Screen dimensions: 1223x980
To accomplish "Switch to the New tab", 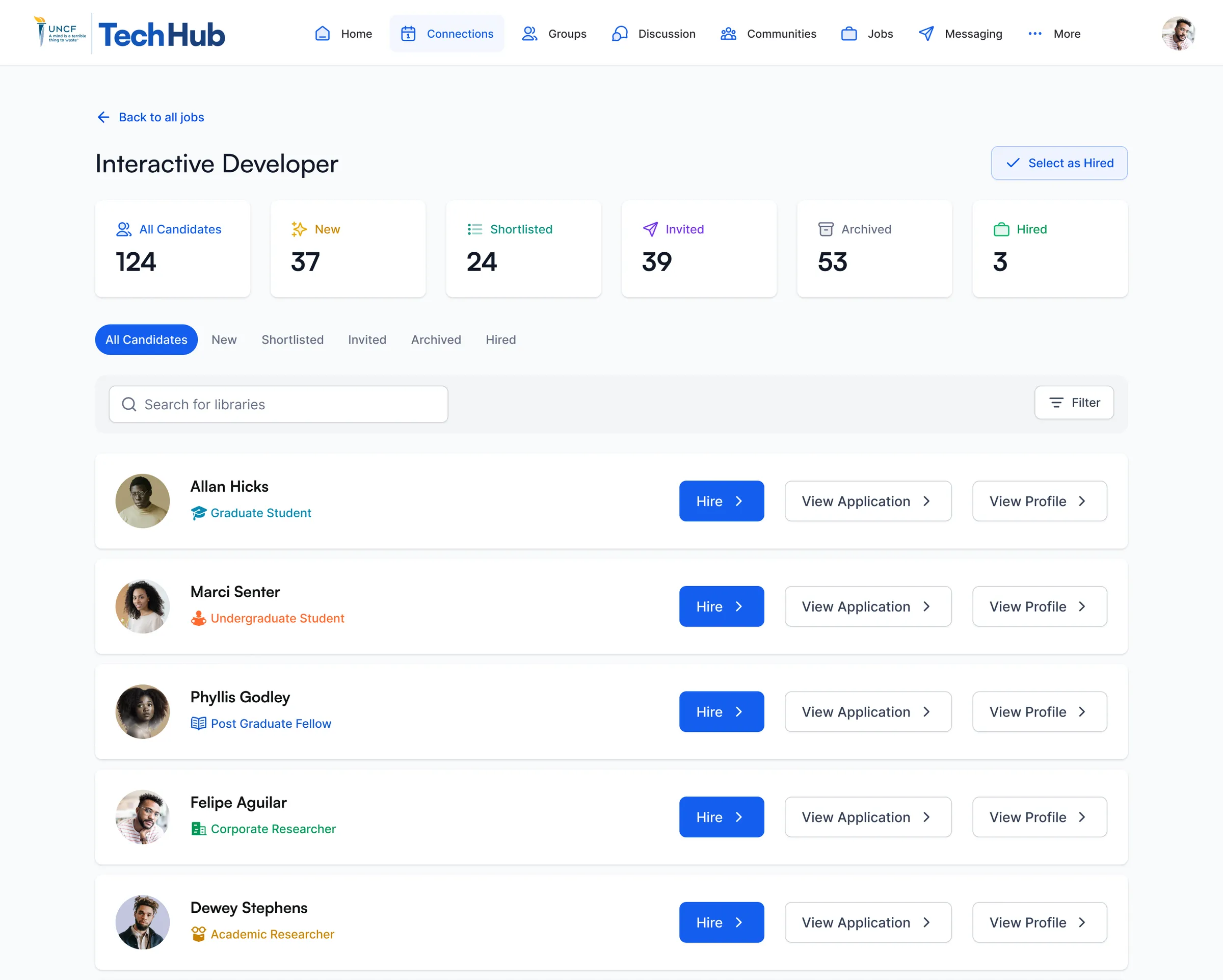I will pyautogui.click(x=224, y=339).
